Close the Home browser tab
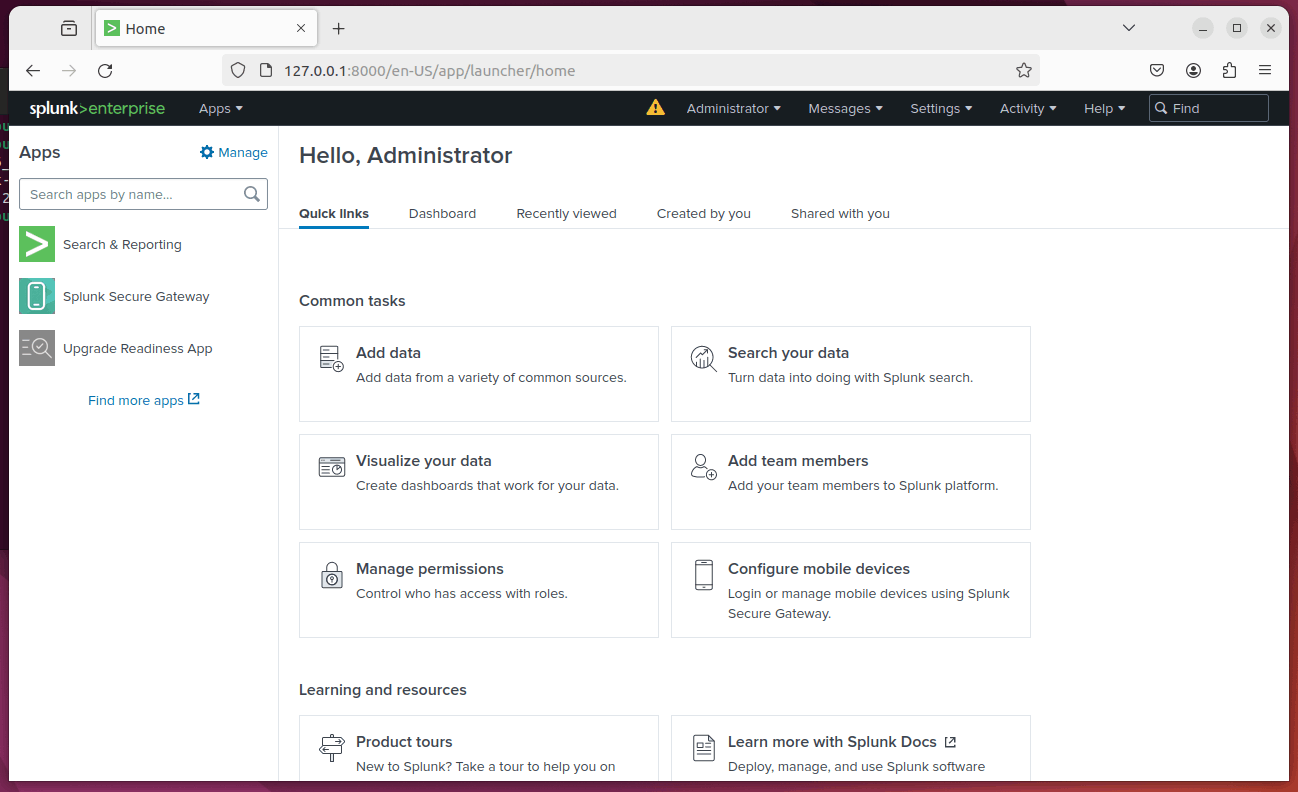This screenshot has width=1298, height=792. click(301, 29)
